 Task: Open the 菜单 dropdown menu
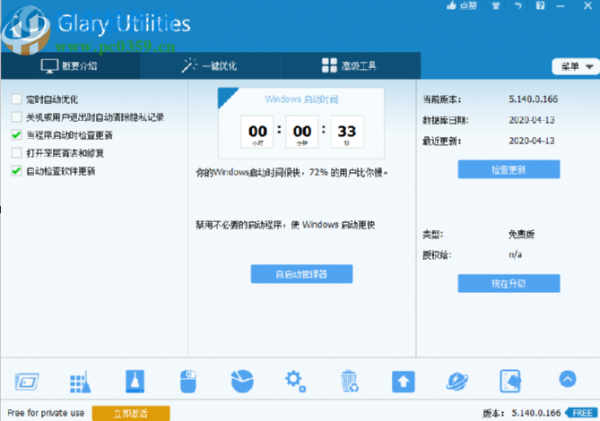coord(576,67)
